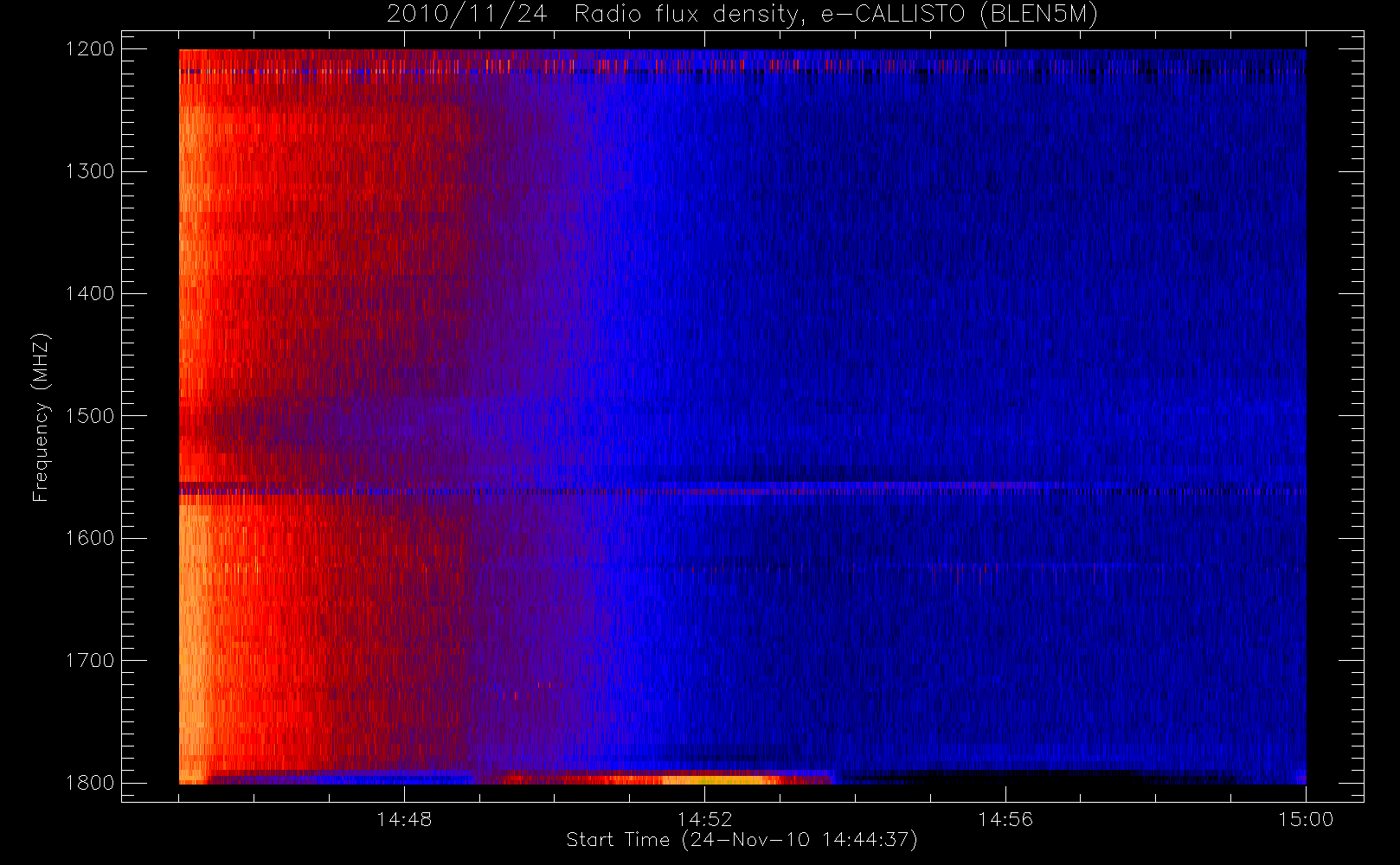1400x865 pixels.
Task: Click the 1400 frequency tick label
Action: pos(90,294)
